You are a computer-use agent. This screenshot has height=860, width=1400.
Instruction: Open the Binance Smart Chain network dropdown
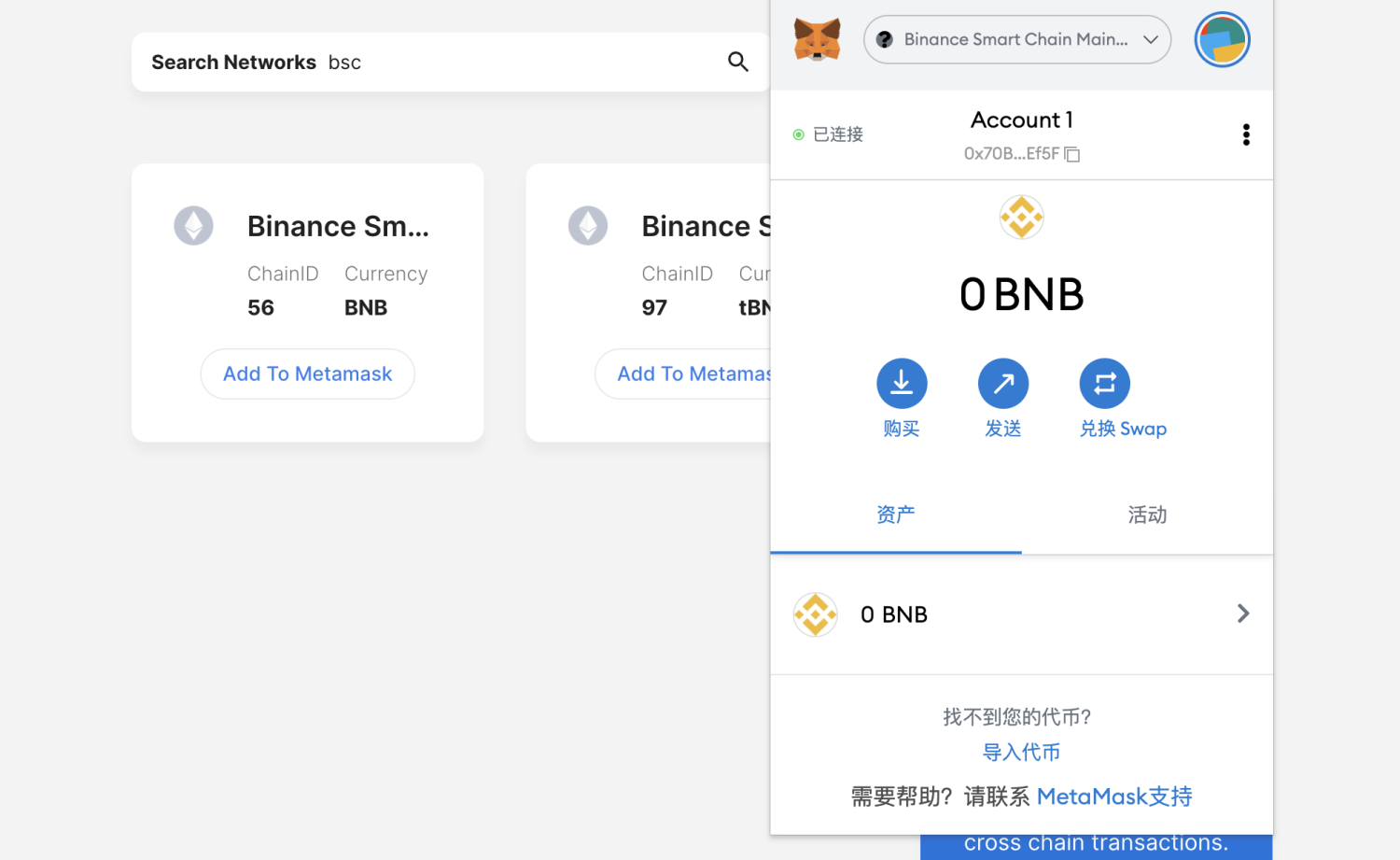1017,39
